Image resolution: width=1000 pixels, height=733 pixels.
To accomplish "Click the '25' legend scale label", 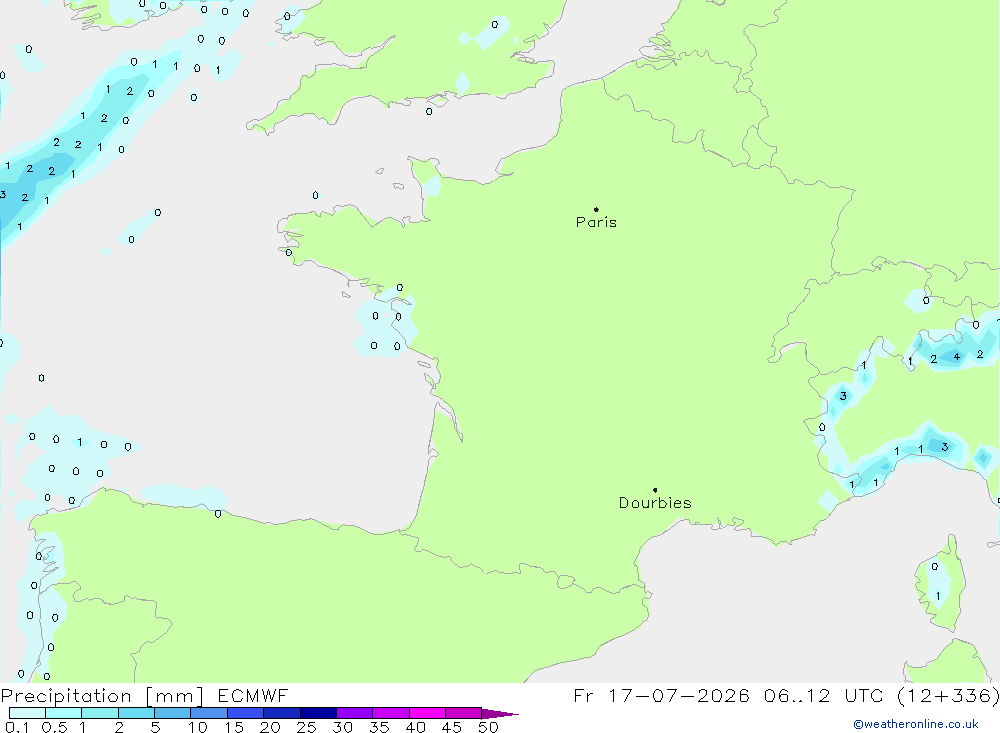I will pos(307,727).
